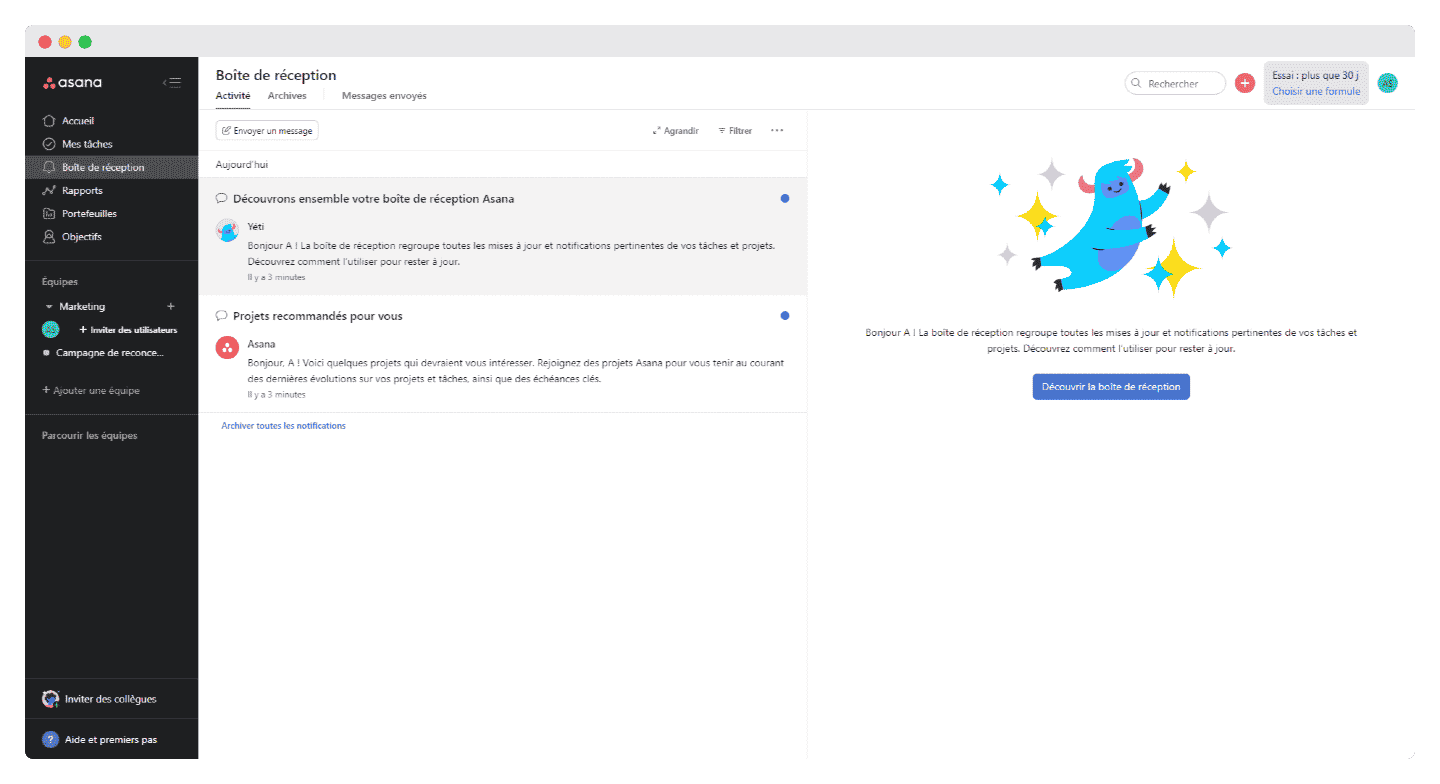Toggle unread dot on Découvrons ensemble message

click(x=785, y=198)
